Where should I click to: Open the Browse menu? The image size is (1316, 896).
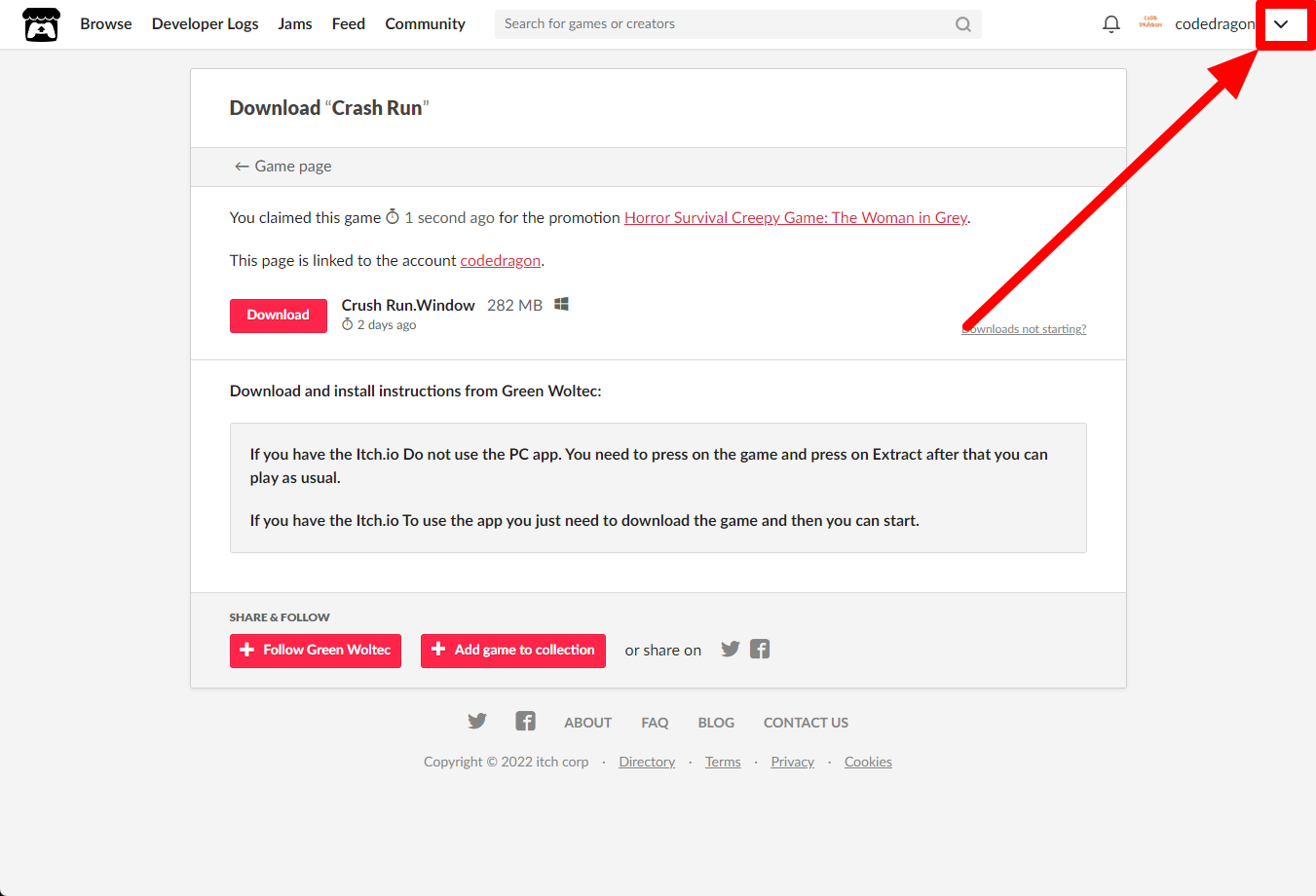(106, 24)
